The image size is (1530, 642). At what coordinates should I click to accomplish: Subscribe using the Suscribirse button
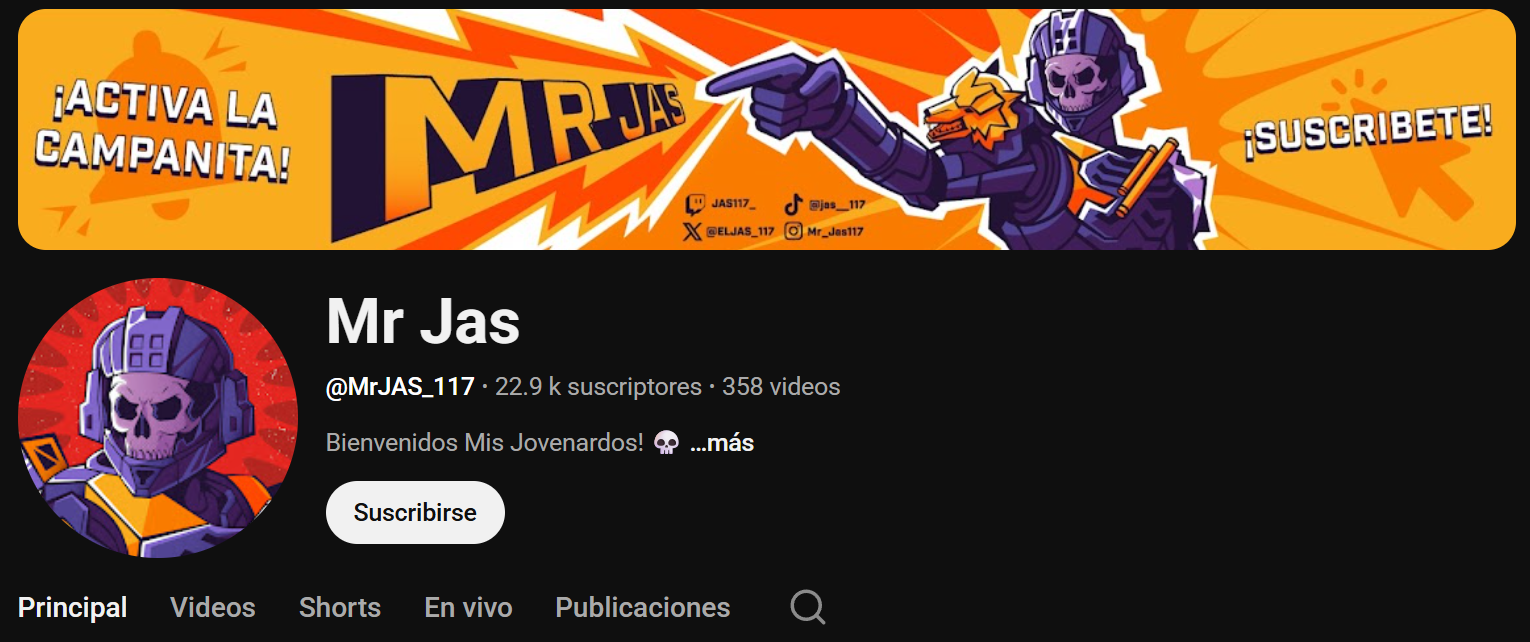pos(415,512)
